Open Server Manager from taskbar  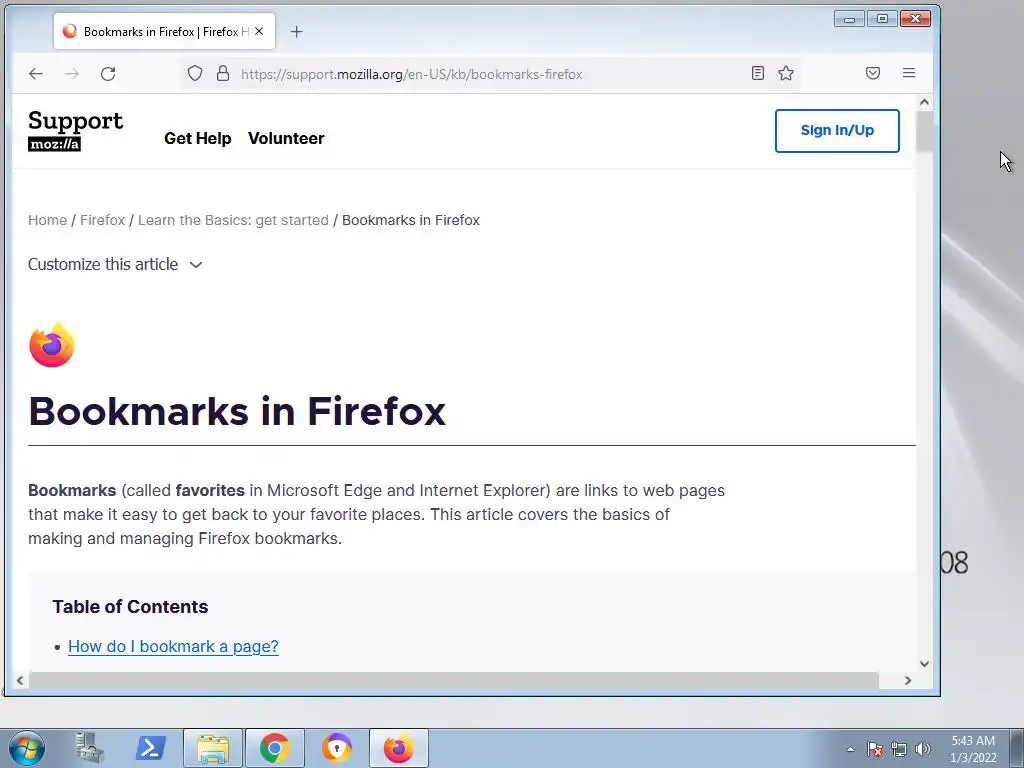coord(89,748)
